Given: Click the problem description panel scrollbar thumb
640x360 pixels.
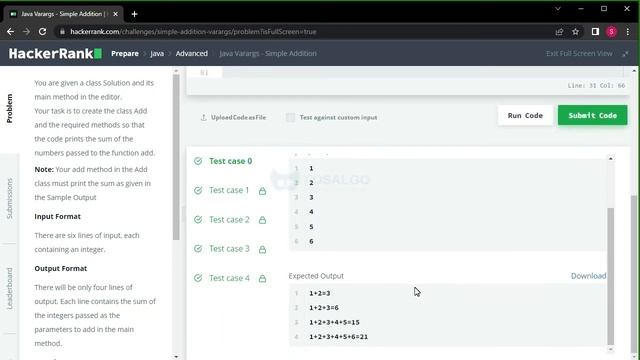Looking at the screenshot, I should [x=176, y=157].
